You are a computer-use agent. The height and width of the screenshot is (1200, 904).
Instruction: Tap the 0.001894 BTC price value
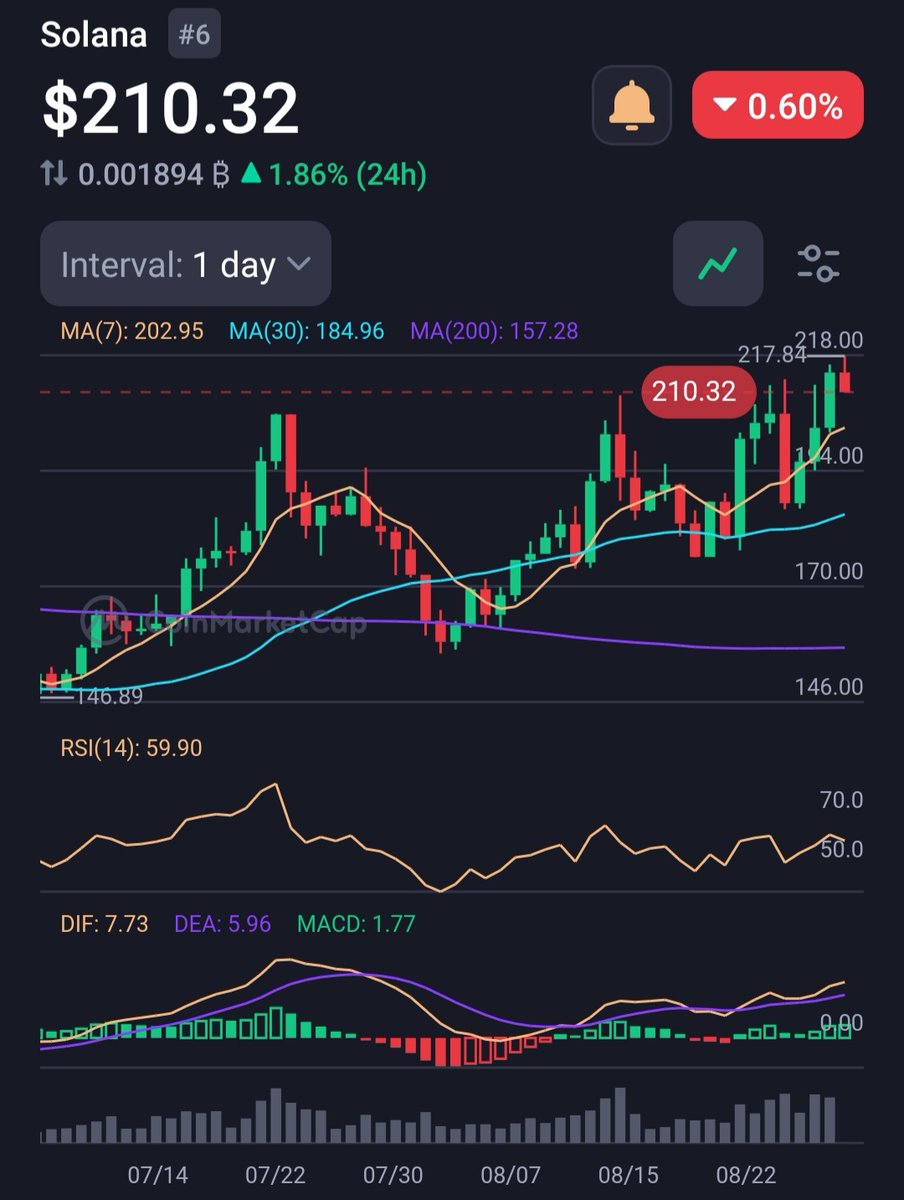point(154,176)
